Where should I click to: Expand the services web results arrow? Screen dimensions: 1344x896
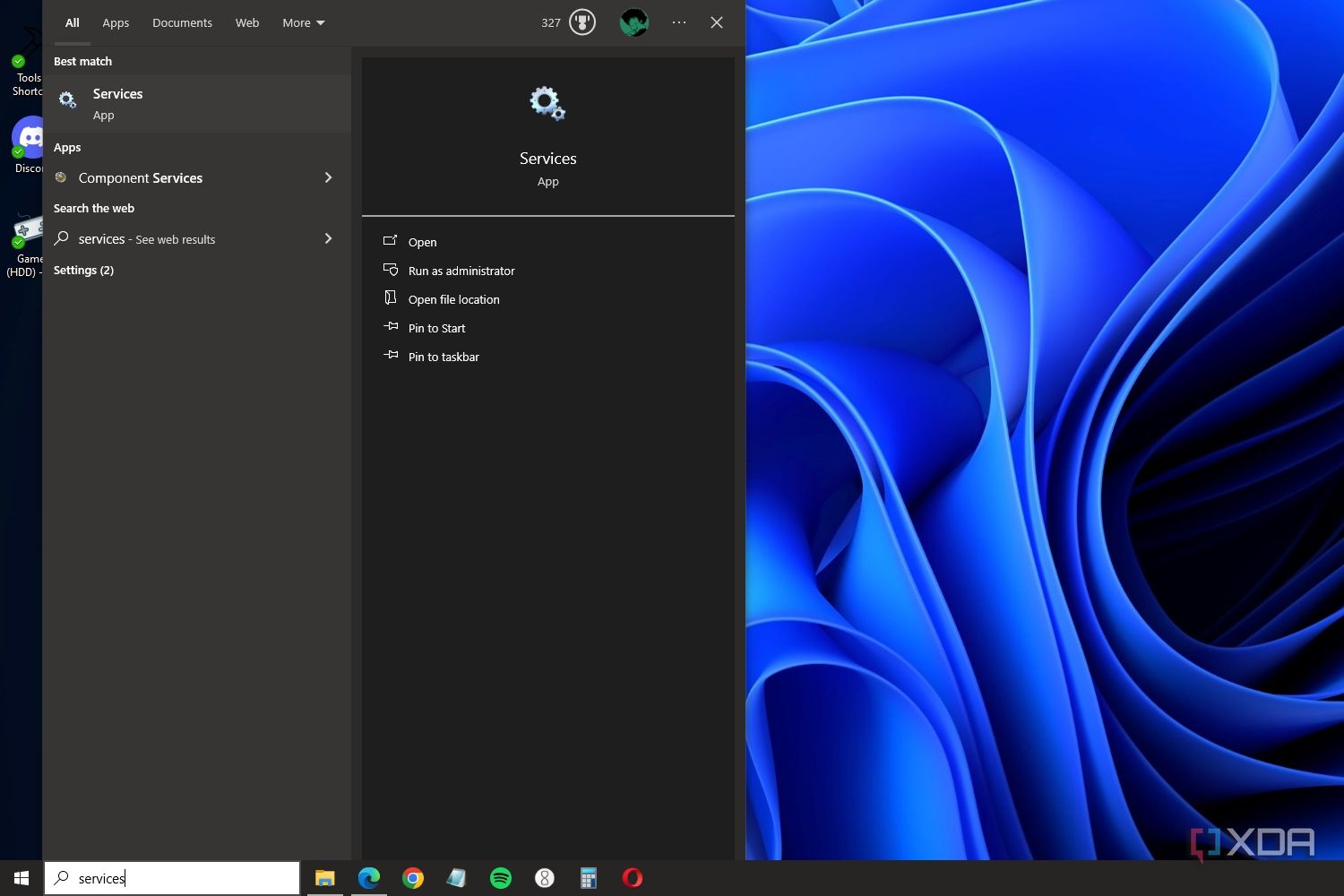tap(328, 238)
